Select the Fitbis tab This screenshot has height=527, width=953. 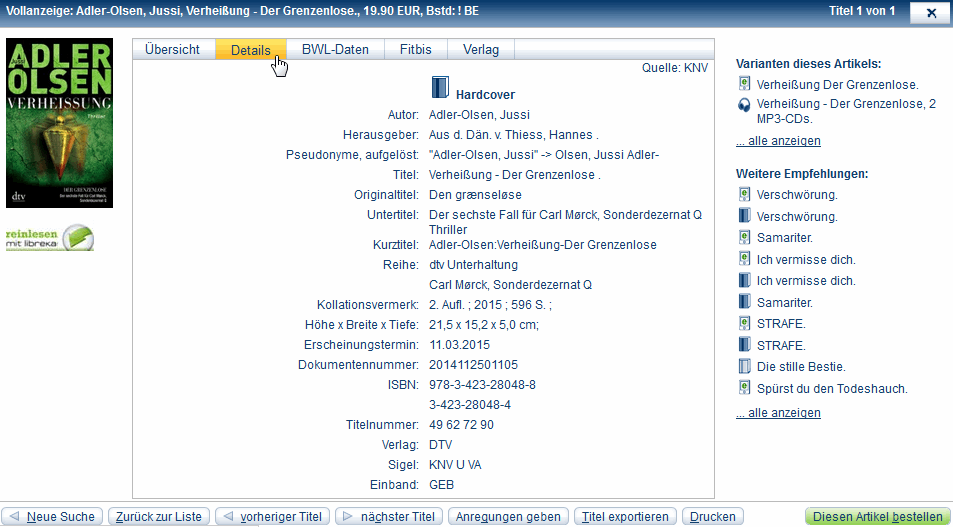[x=415, y=50]
